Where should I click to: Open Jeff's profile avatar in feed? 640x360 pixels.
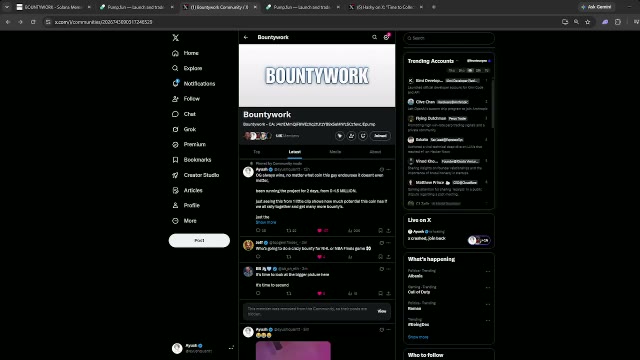[x=248, y=245]
